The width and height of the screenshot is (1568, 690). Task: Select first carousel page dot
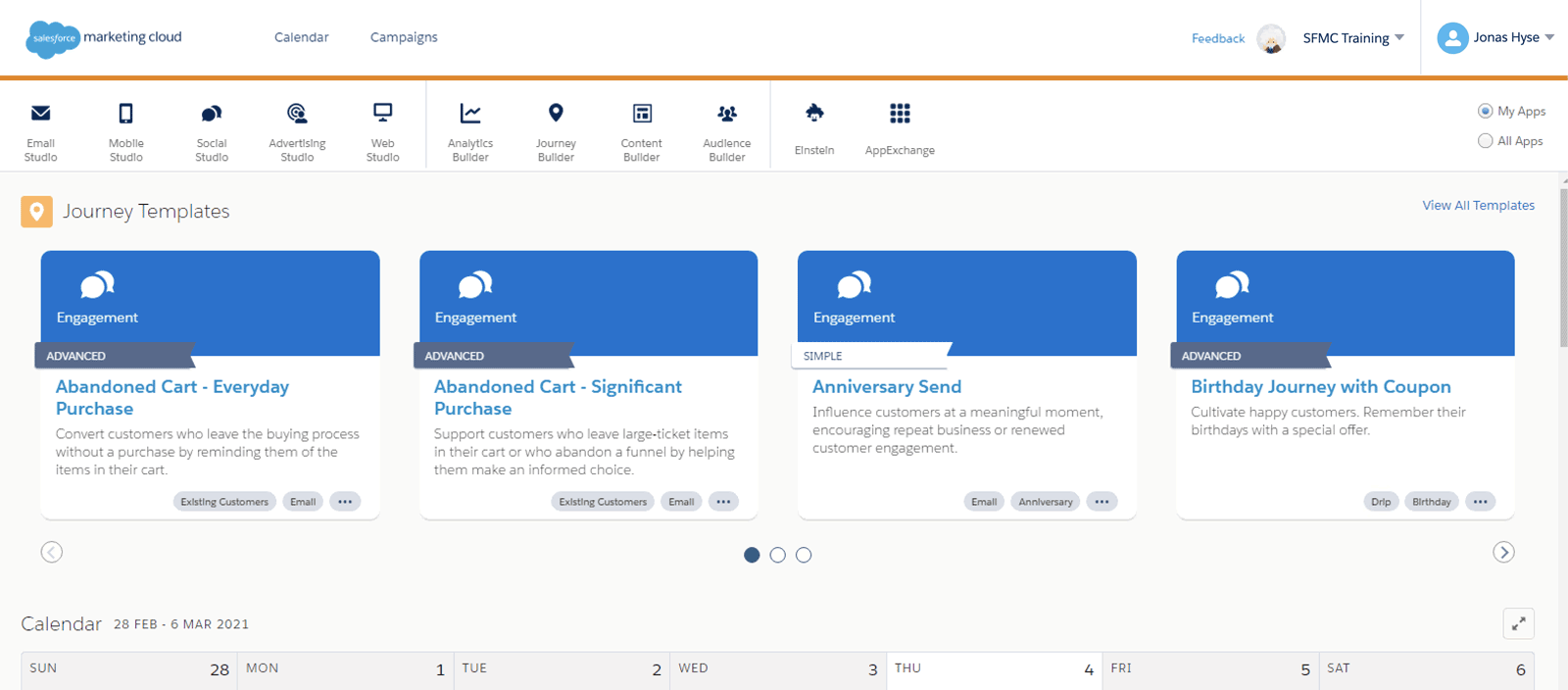click(752, 555)
